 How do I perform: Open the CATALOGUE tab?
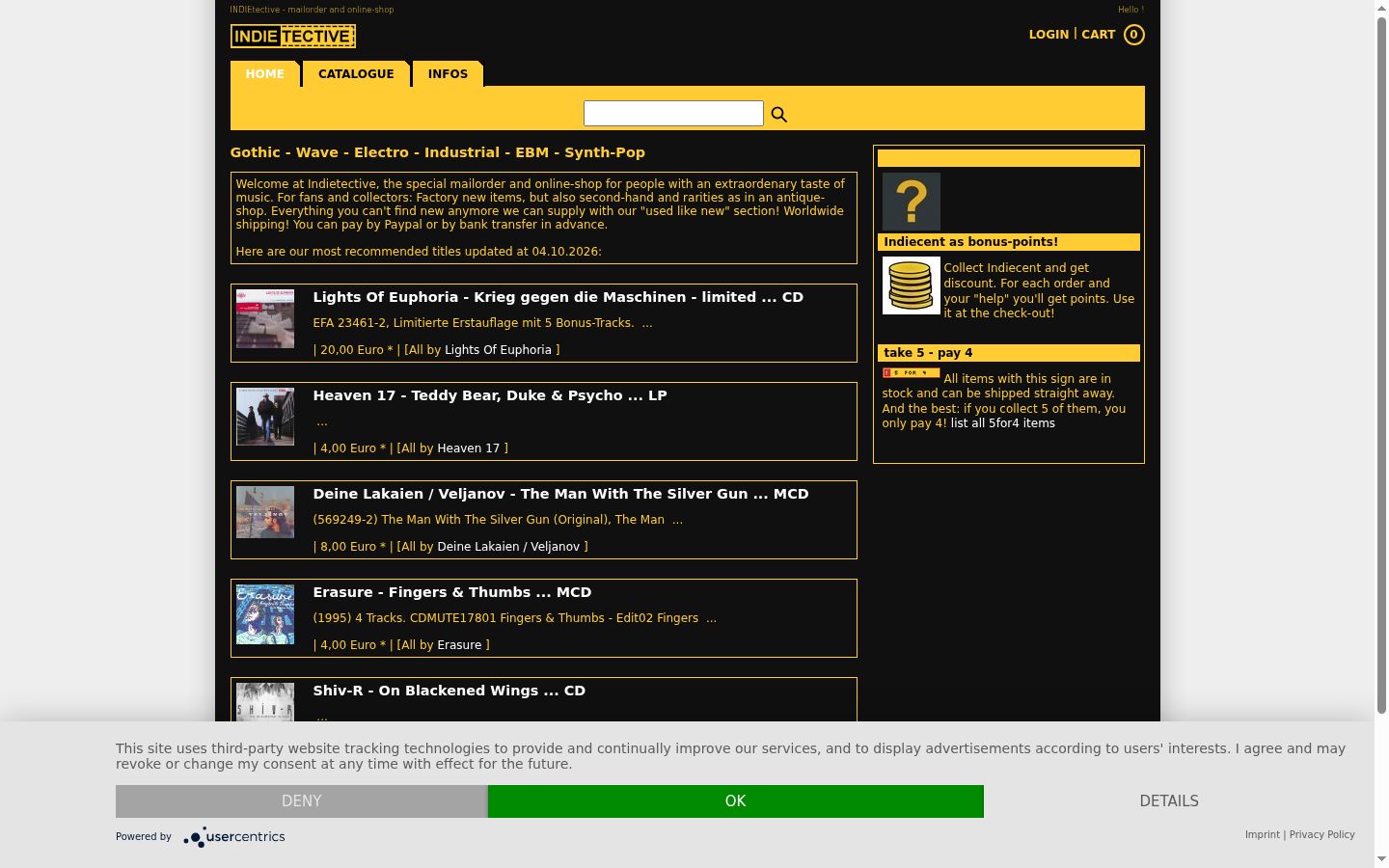point(356,74)
